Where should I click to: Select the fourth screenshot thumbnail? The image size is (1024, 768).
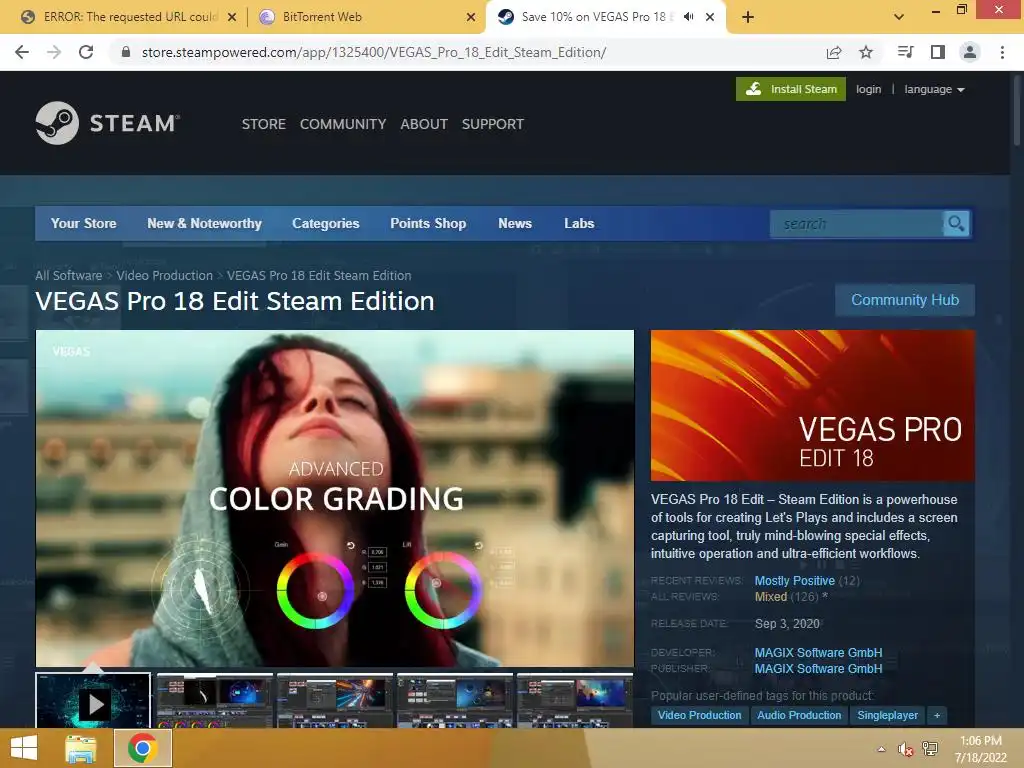coord(455,700)
